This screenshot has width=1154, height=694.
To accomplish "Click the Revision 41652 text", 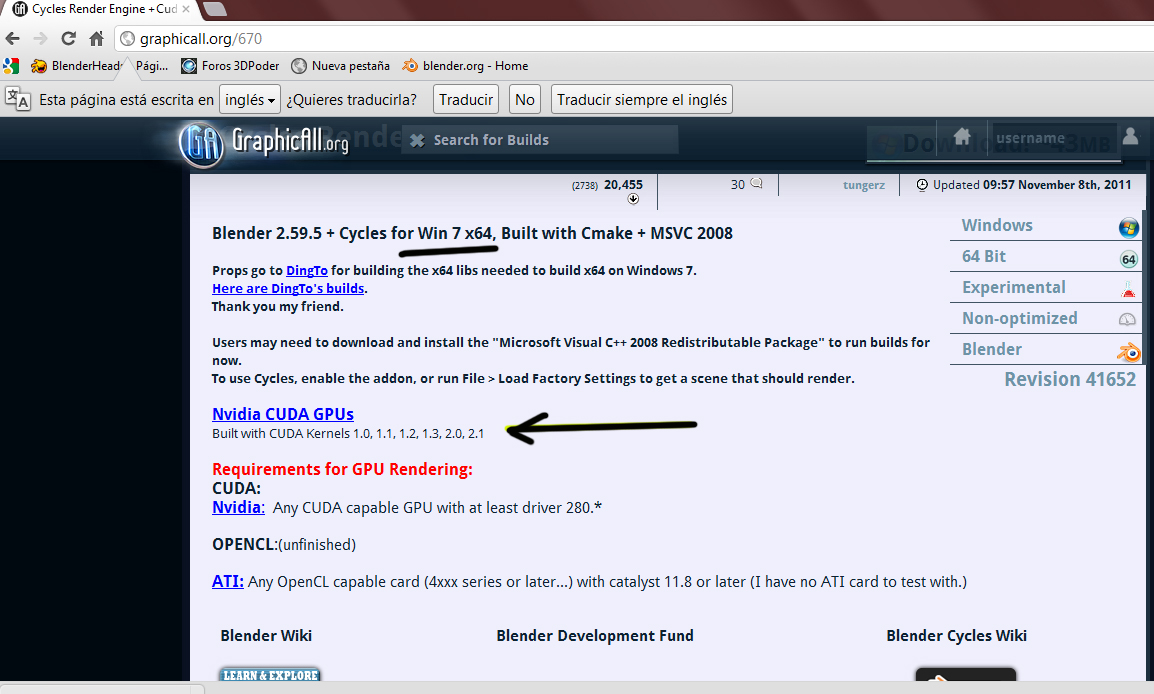I will pos(1070,379).
